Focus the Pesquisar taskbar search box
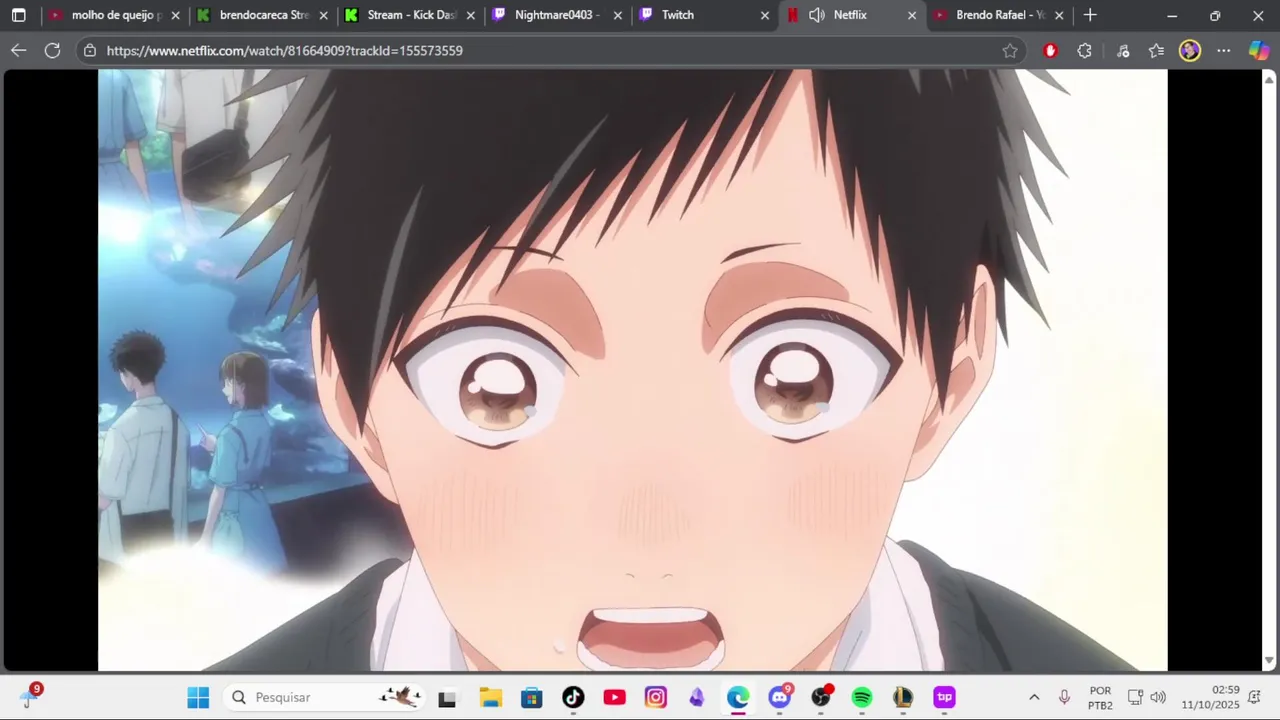The image size is (1280, 720). [325, 697]
